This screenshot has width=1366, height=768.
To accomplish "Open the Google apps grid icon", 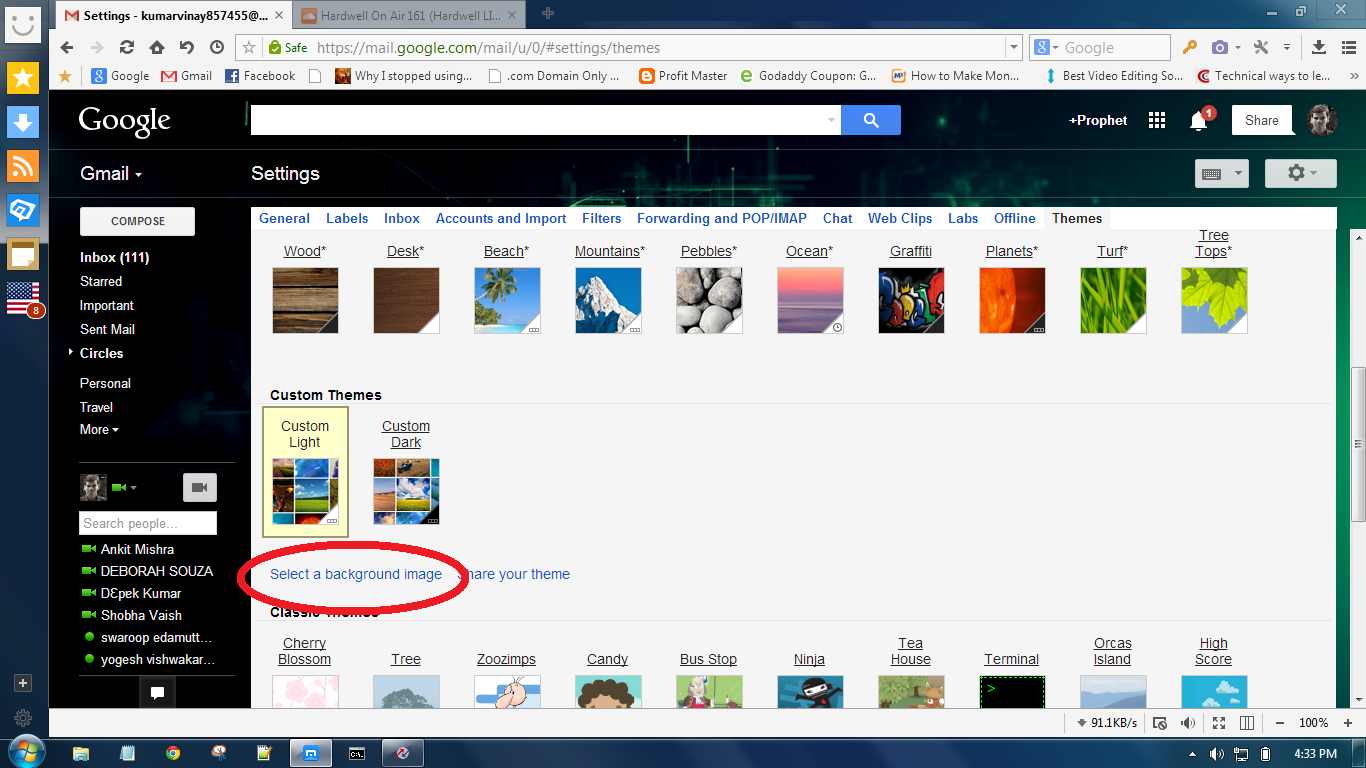I will [1157, 120].
